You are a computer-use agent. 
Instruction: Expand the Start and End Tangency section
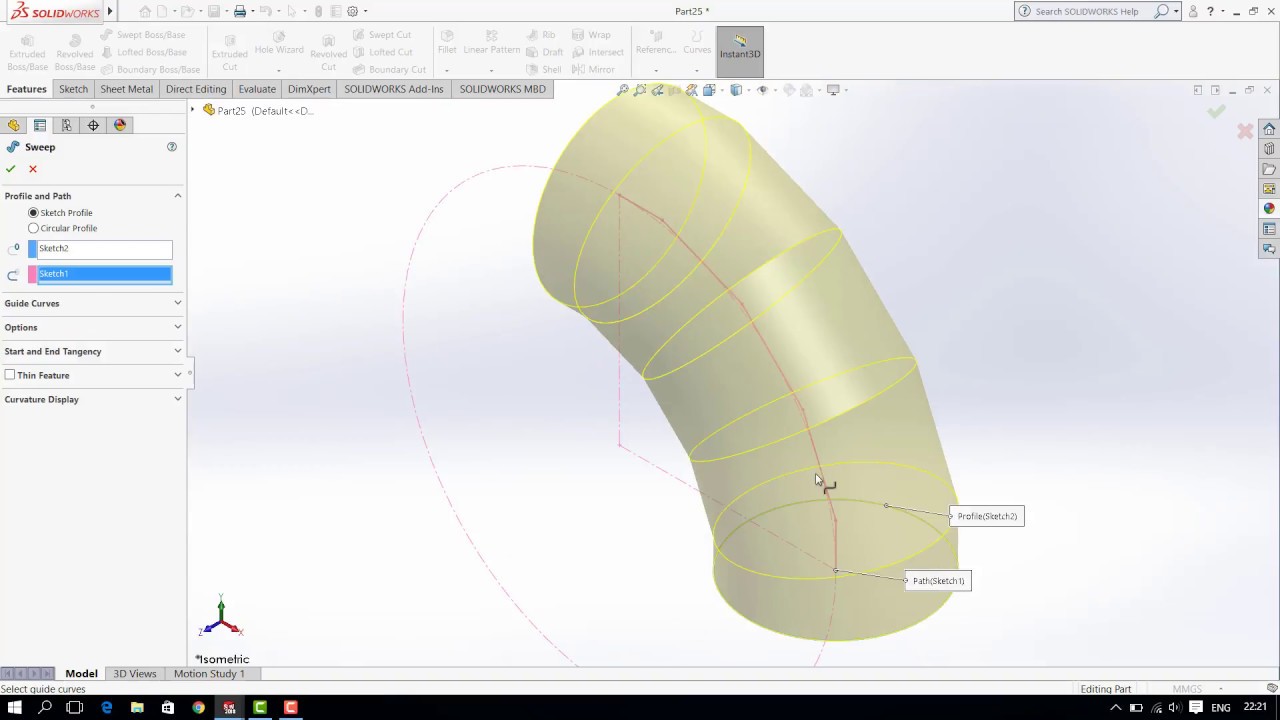[x=178, y=351]
